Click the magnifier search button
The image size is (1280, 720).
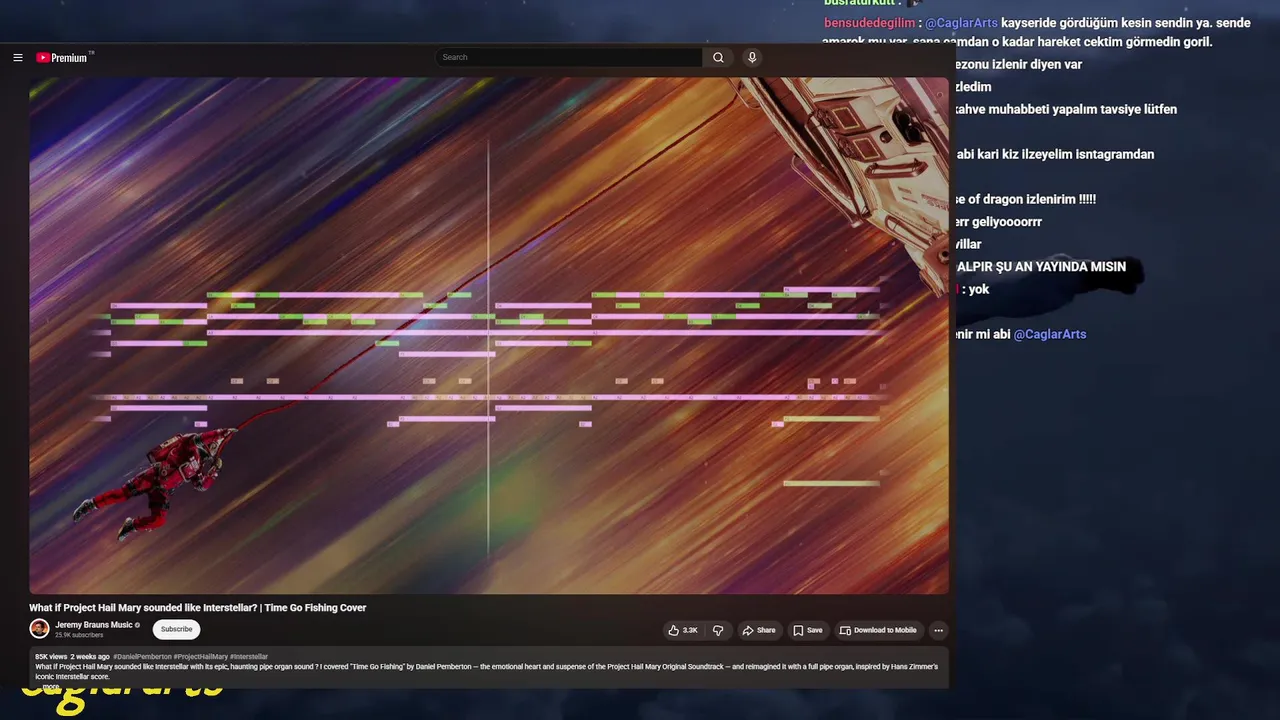pyautogui.click(x=718, y=57)
